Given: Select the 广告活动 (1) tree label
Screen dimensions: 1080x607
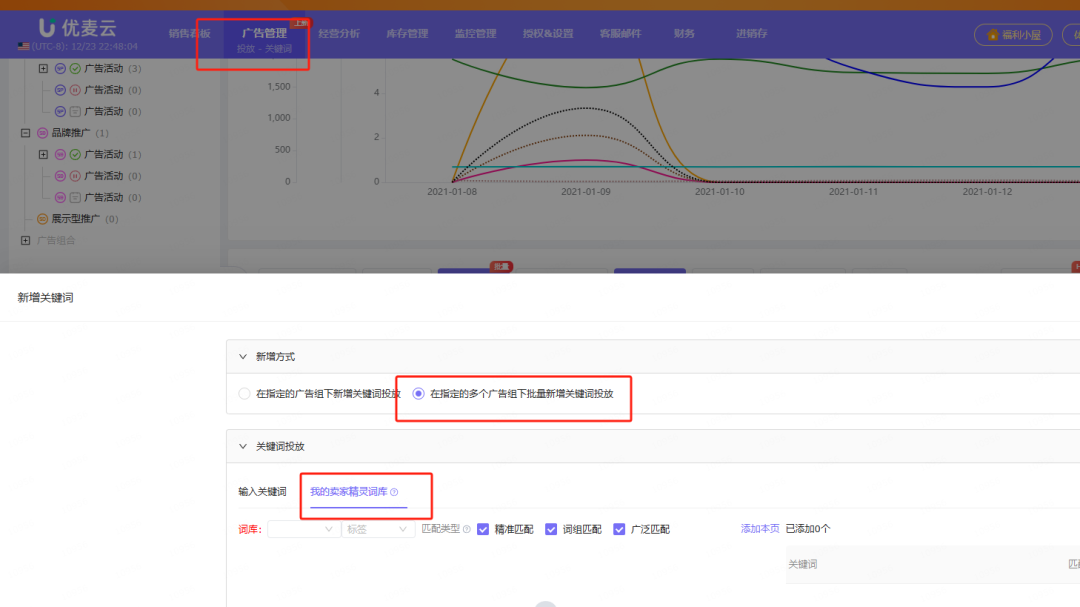Looking at the screenshot, I should (113, 154).
